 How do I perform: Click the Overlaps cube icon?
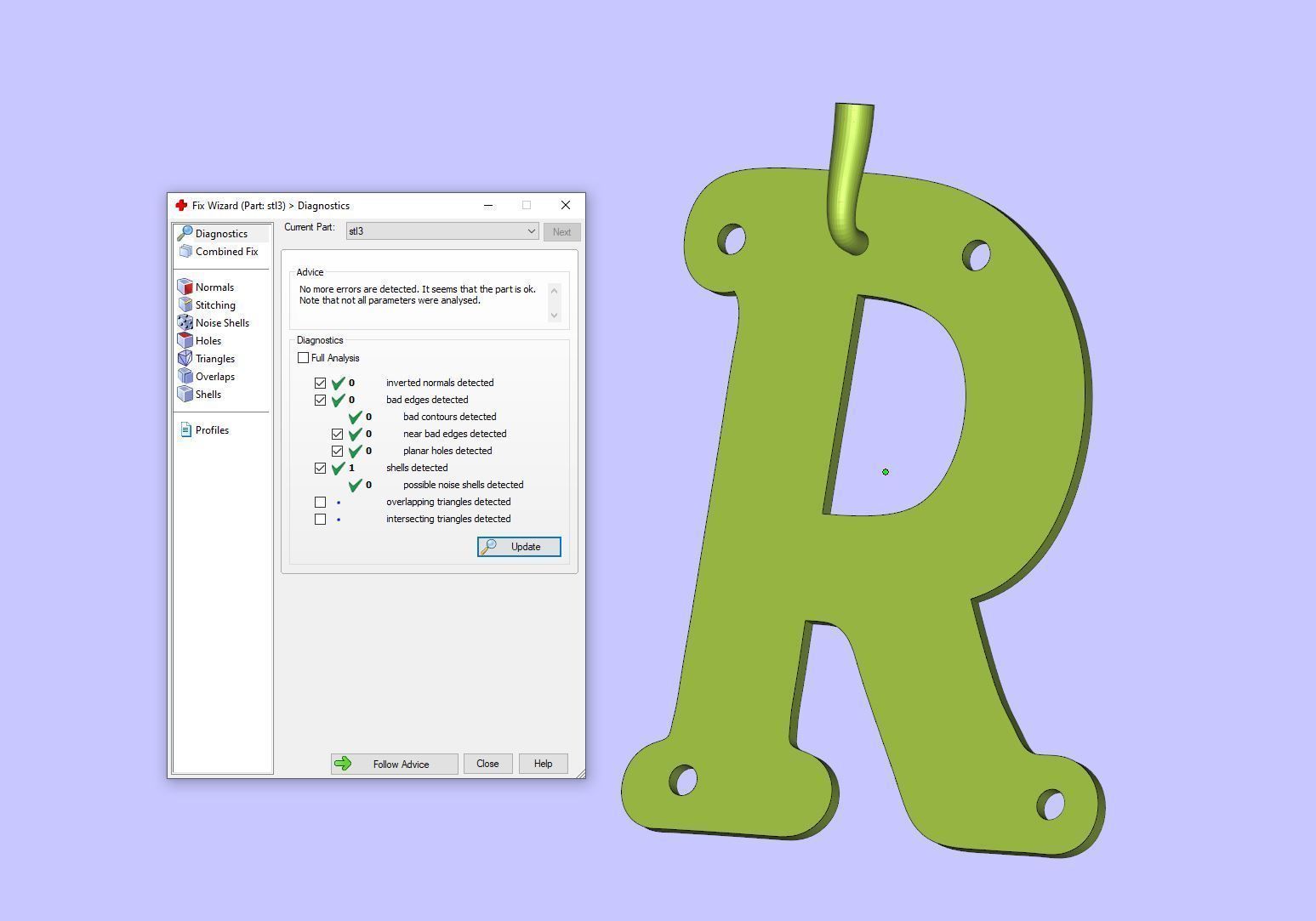pos(185,377)
